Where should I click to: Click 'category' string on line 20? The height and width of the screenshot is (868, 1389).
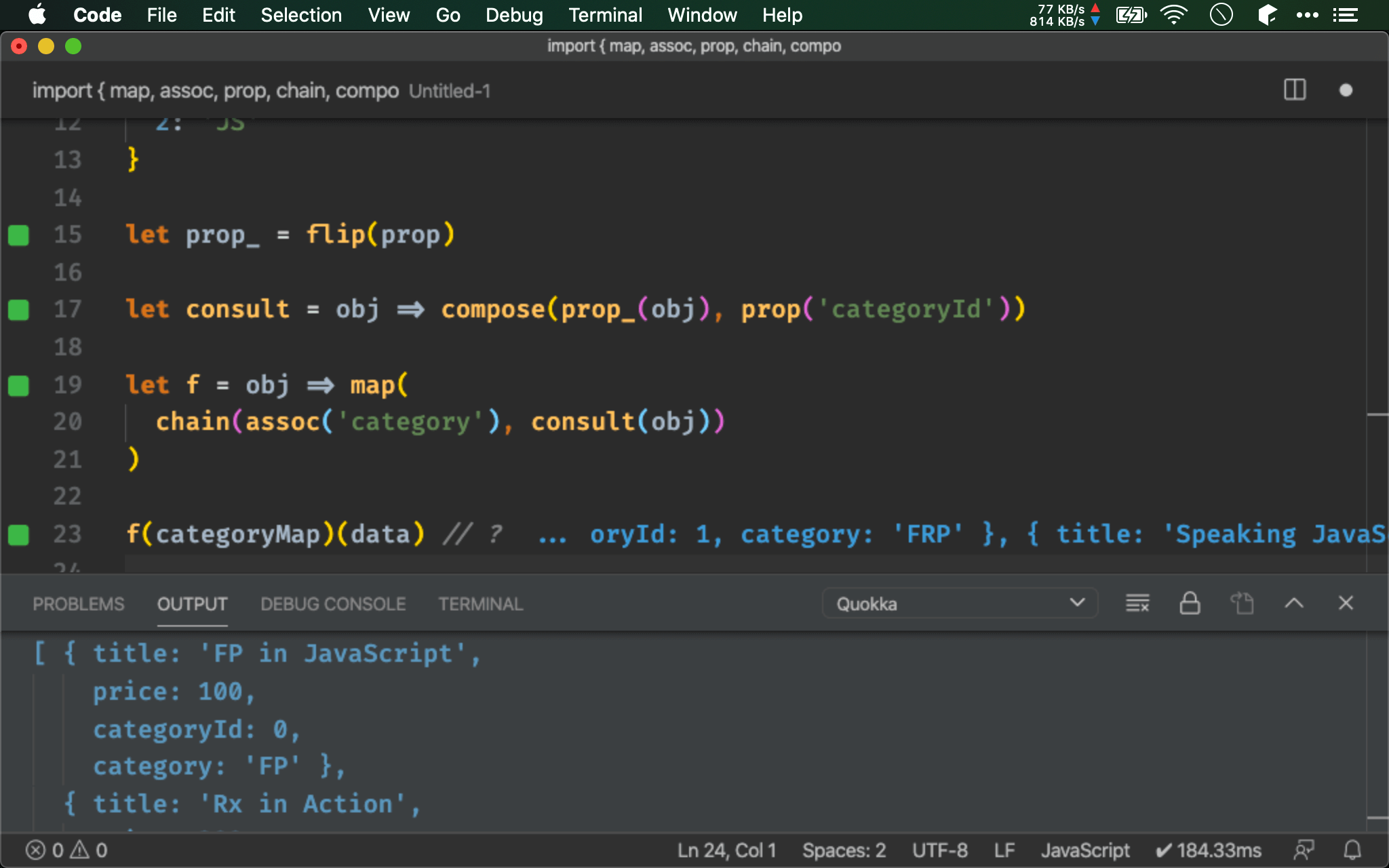[410, 422]
